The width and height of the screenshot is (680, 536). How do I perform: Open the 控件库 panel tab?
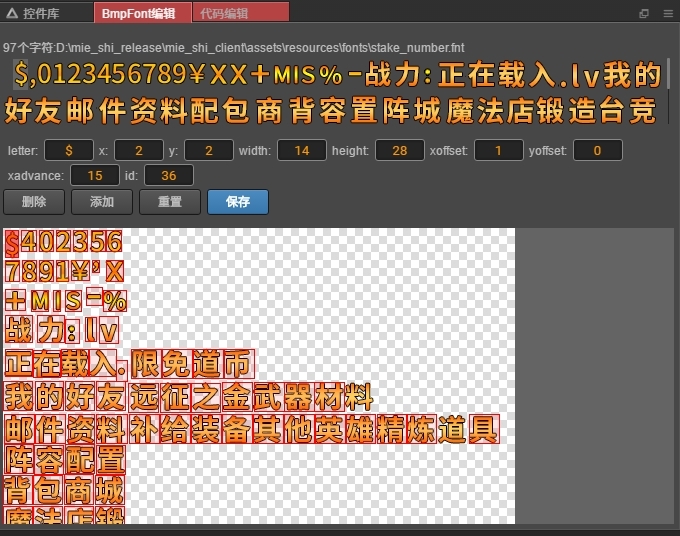pyautogui.click(x=34, y=13)
